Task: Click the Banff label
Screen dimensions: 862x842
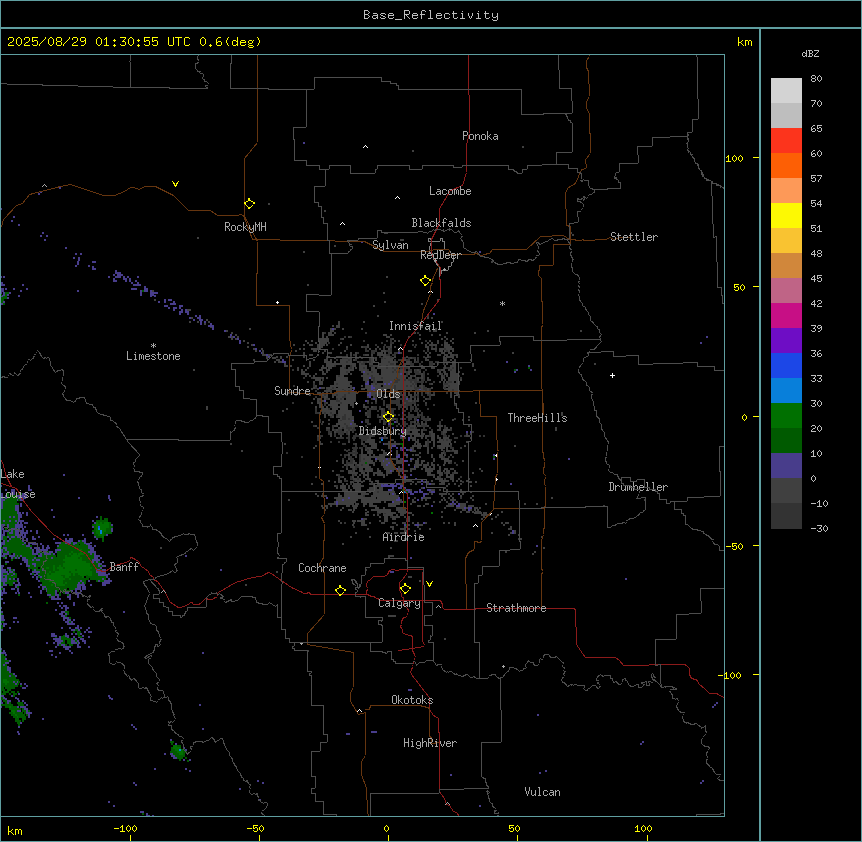Action: 124,567
